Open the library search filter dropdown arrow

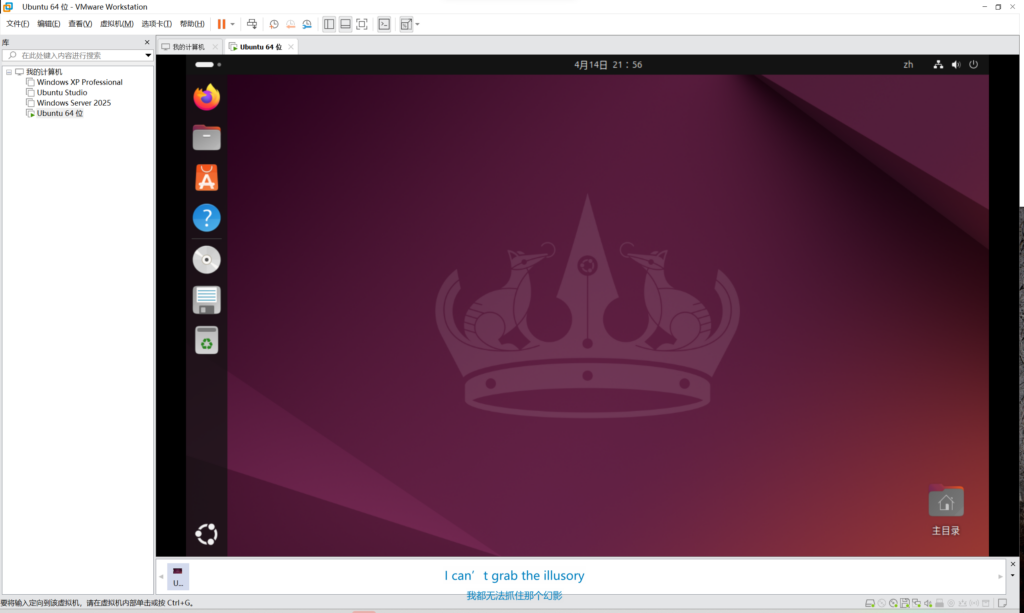148,55
